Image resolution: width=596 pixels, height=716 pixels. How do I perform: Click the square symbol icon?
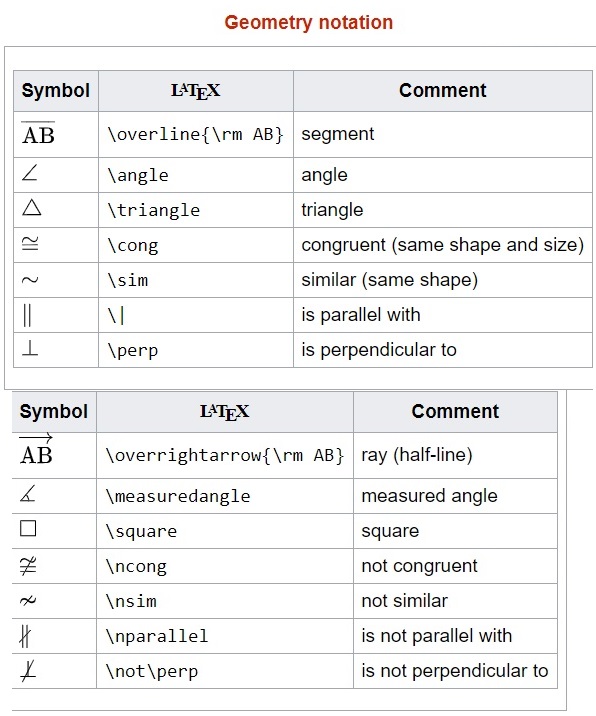(x=28, y=529)
